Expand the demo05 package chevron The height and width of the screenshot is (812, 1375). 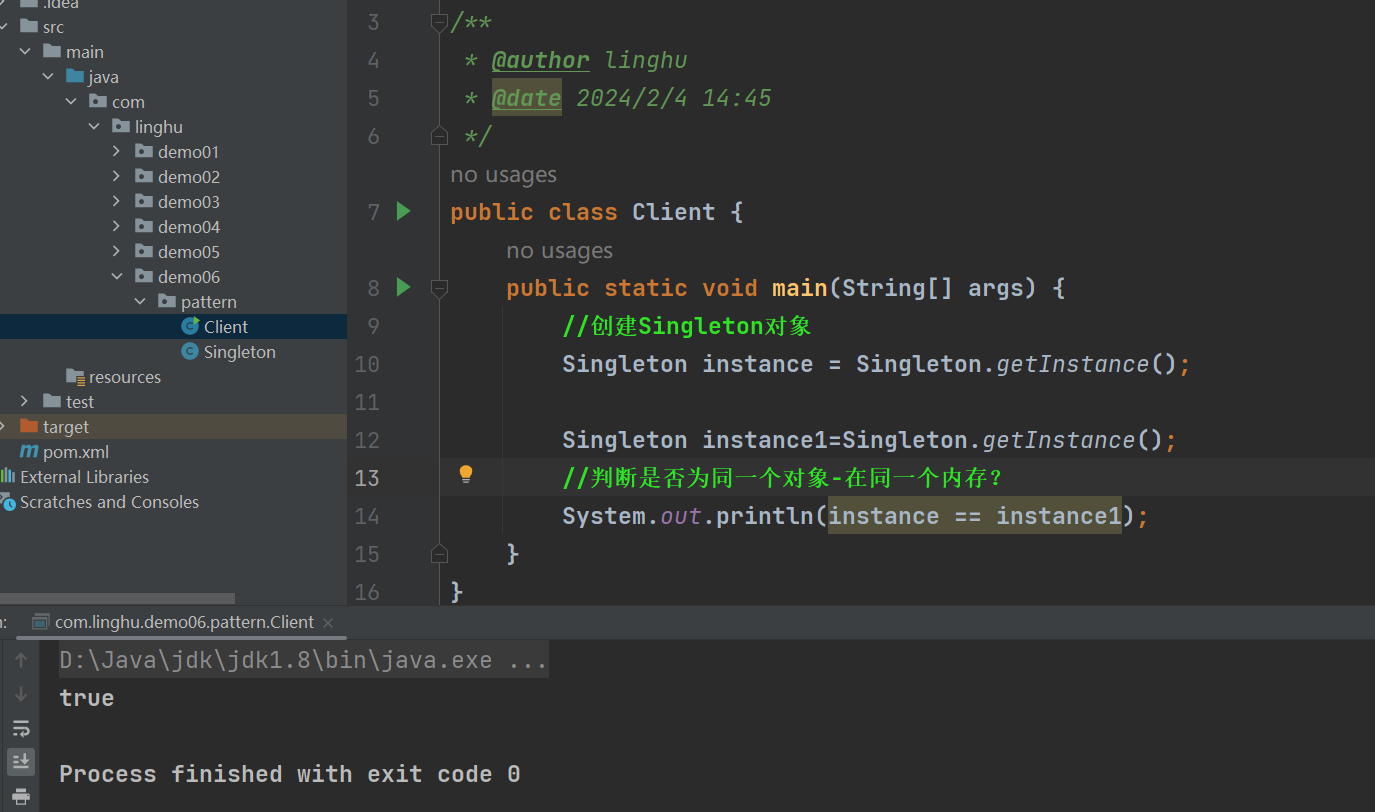pos(117,252)
